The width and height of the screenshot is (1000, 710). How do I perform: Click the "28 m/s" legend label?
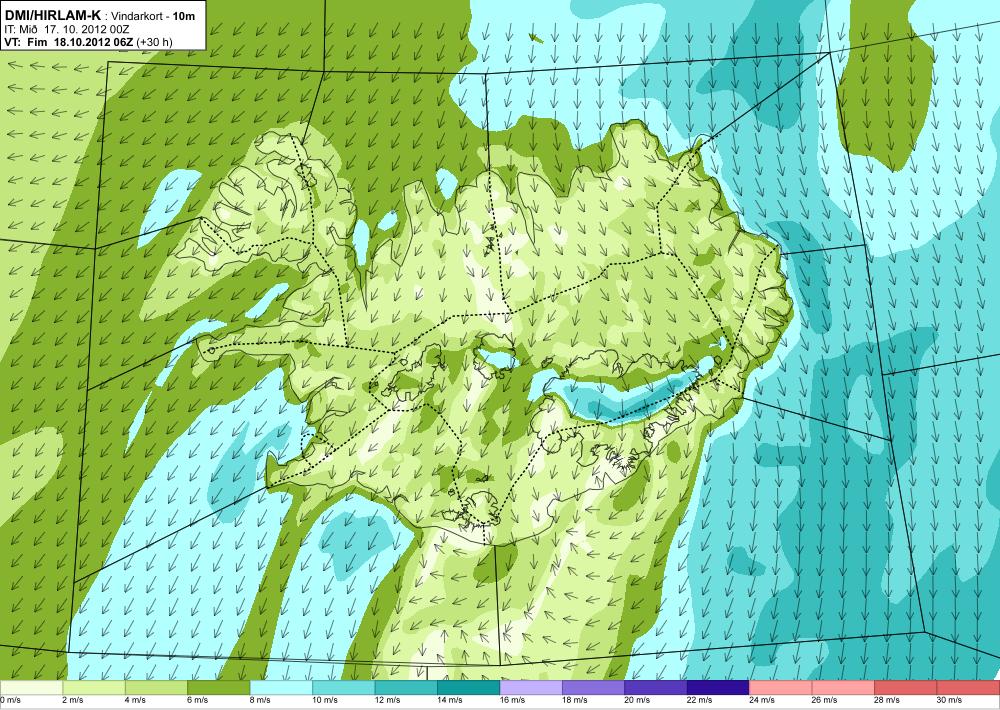(888, 700)
